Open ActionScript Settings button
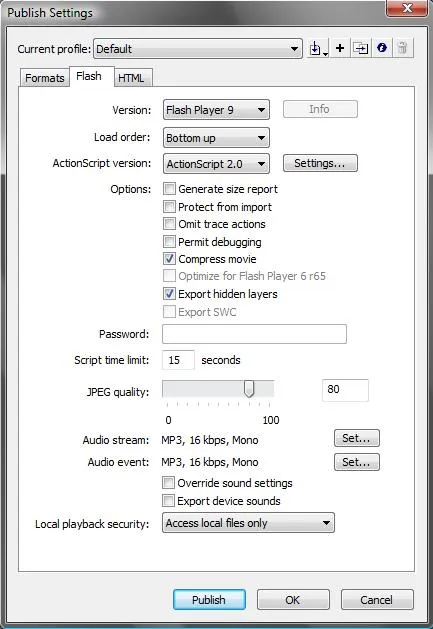This screenshot has height=629, width=433. click(320, 163)
